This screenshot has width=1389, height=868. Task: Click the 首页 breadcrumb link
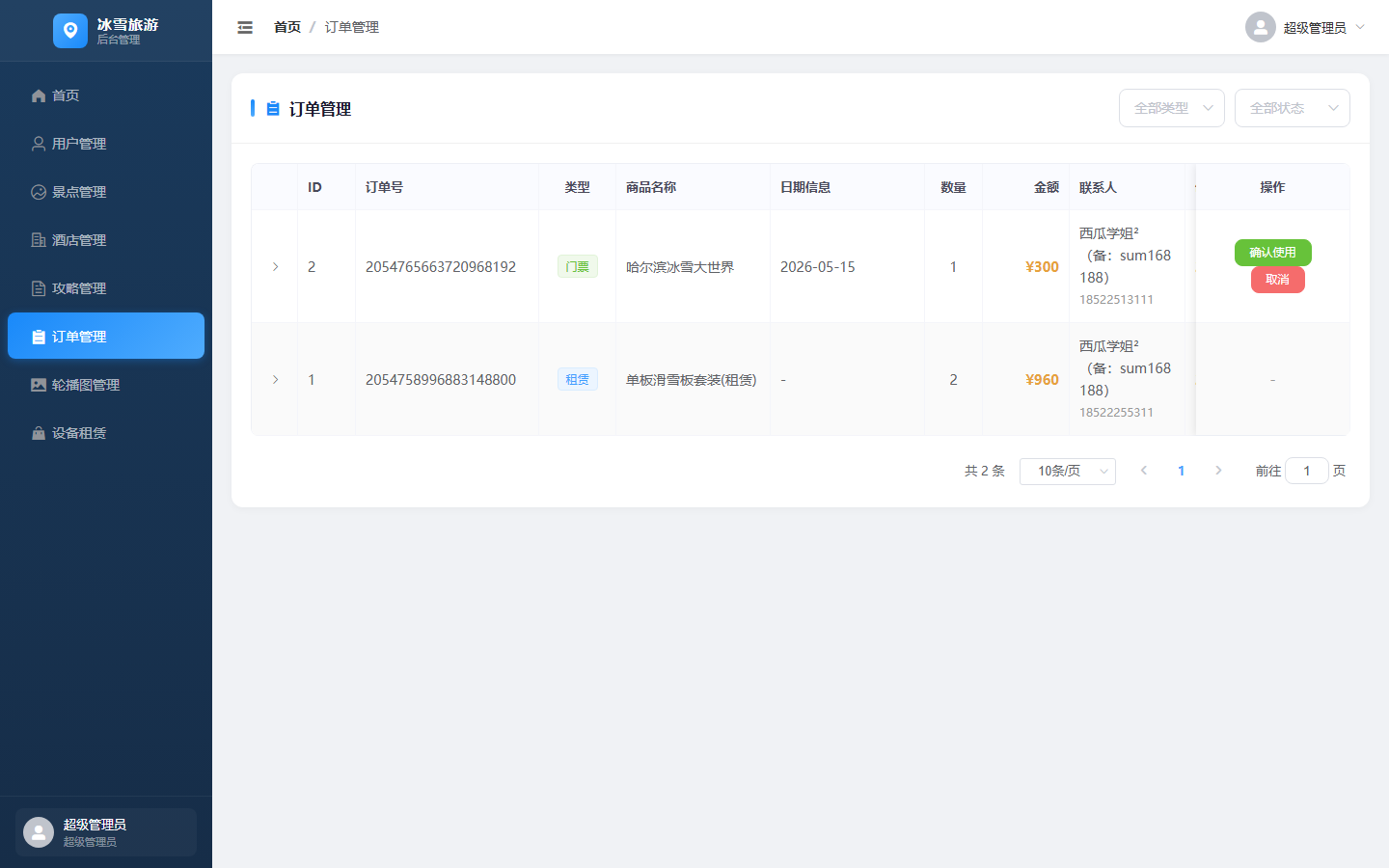pyautogui.click(x=287, y=27)
